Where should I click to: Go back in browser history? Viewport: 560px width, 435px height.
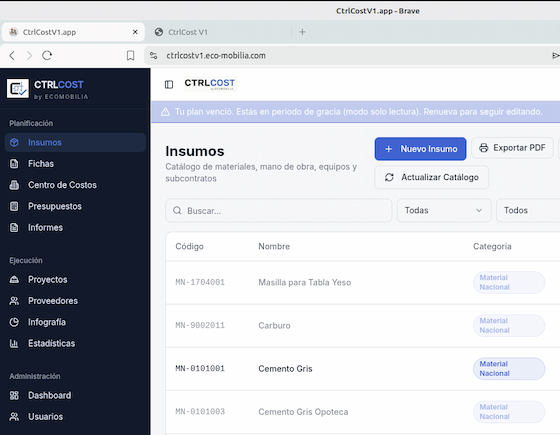click(12, 55)
